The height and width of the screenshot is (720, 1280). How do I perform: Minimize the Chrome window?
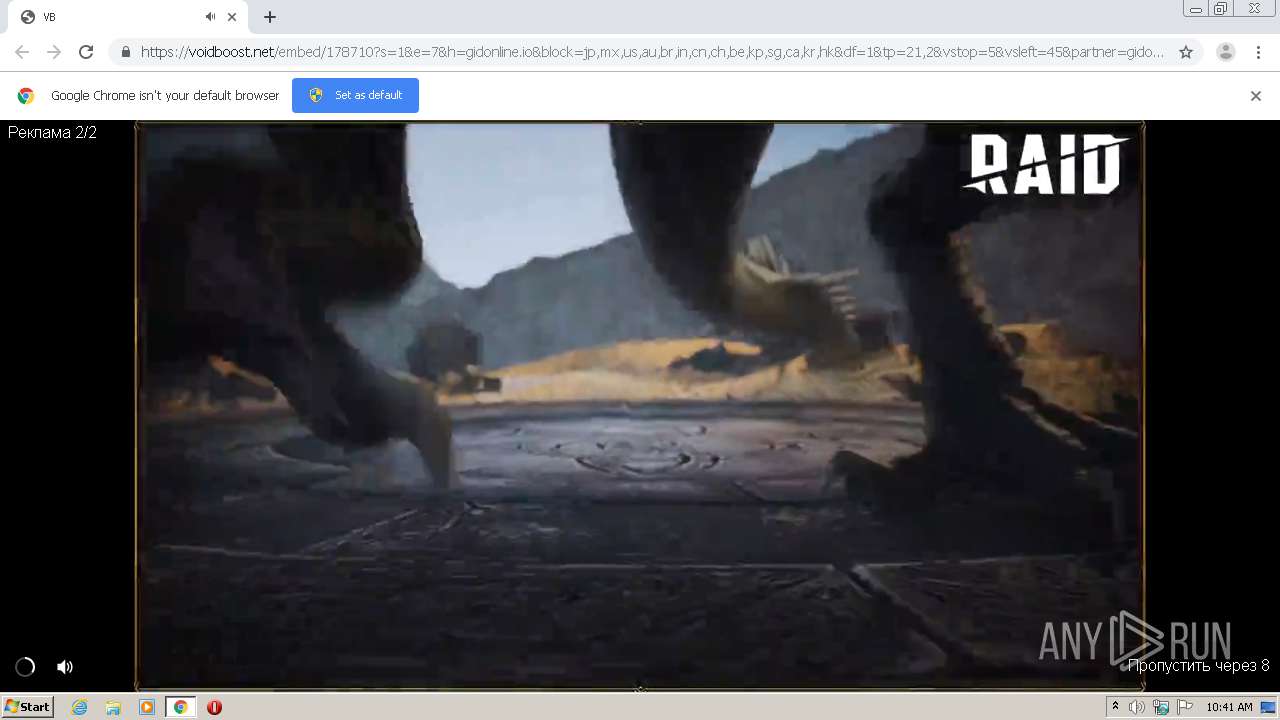pos(1195,9)
